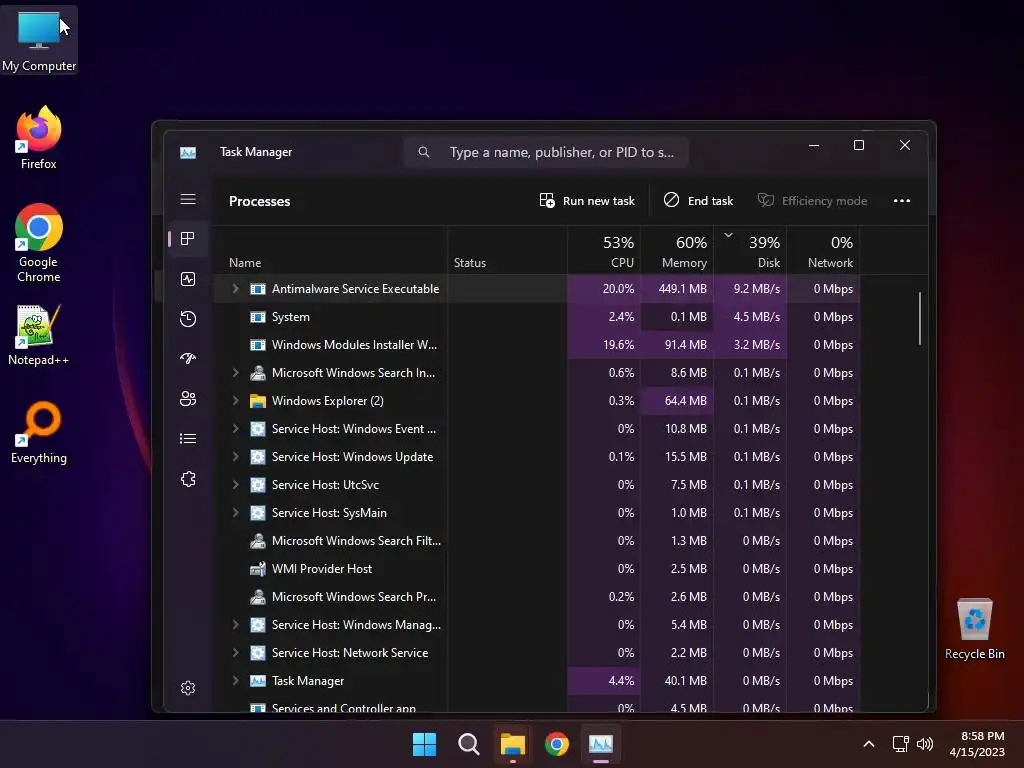Select the Microsoft Windows Search Filter row
Image resolution: width=1024 pixels, height=768 pixels.
pyautogui.click(x=536, y=541)
